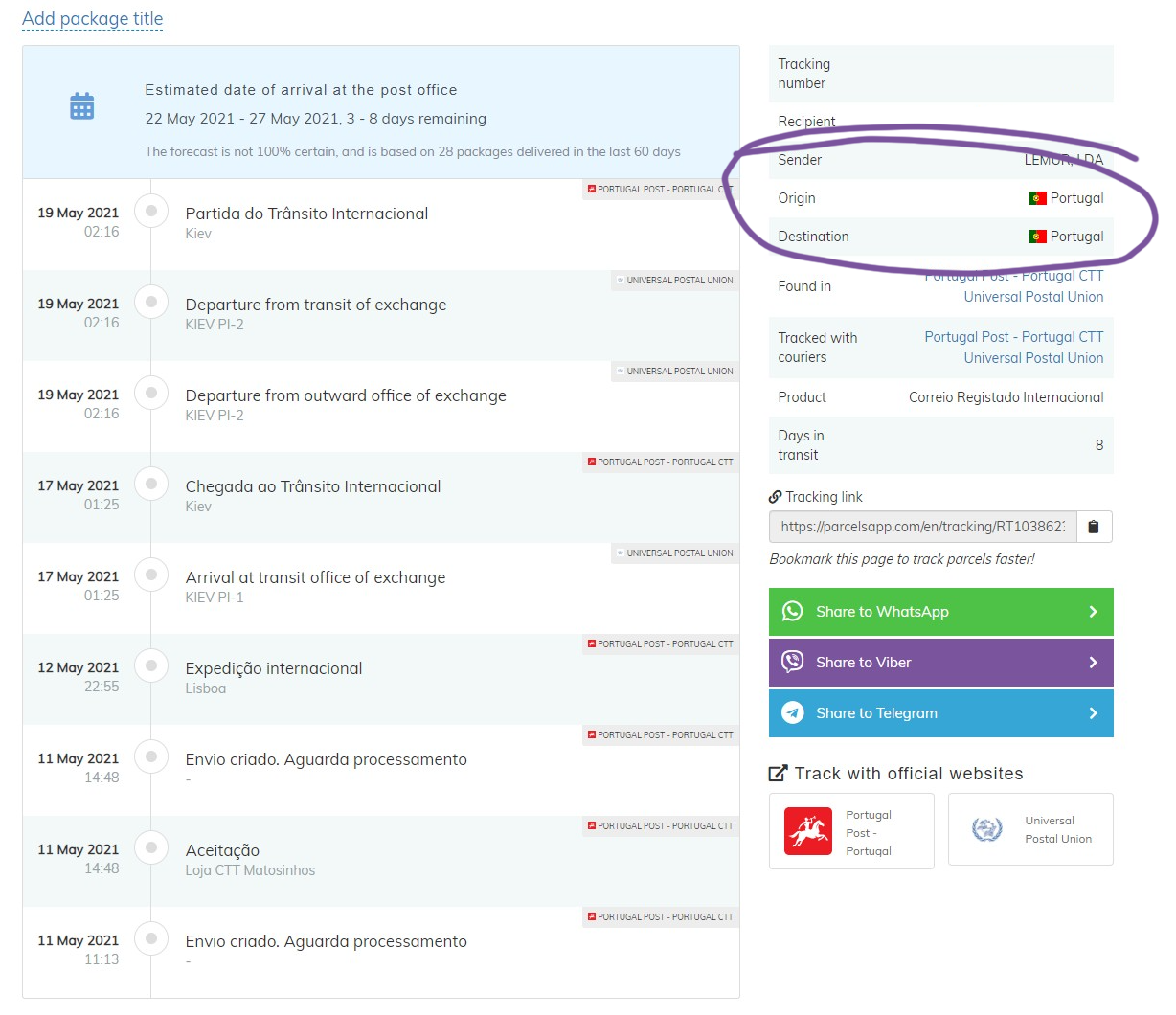Click the text Arrival at transit office of exchange
The image size is (1176, 1015).
315,577
